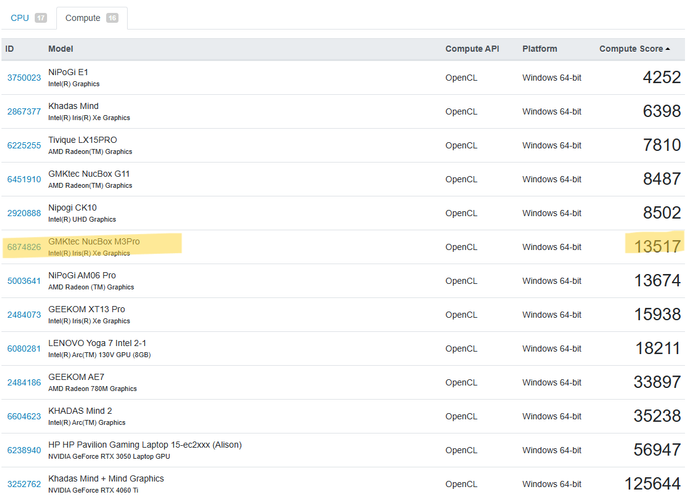The height and width of the screenshot is (500, 692).
Task: Click the score 4252
Action: coord(662,78)
